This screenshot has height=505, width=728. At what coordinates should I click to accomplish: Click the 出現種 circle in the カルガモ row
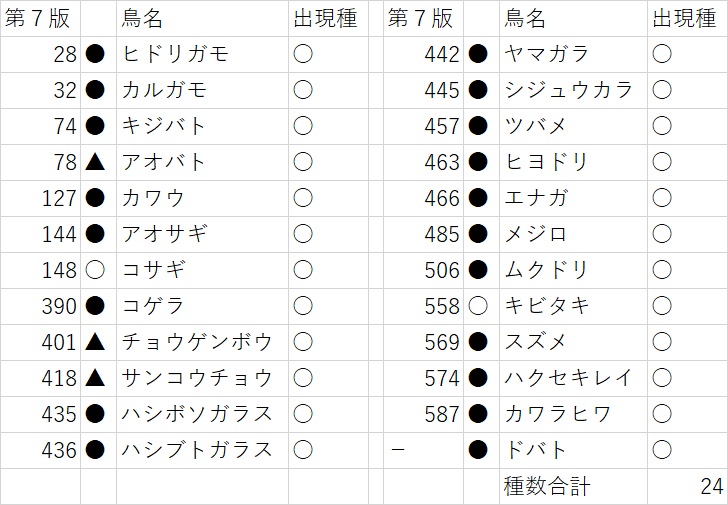303,90
